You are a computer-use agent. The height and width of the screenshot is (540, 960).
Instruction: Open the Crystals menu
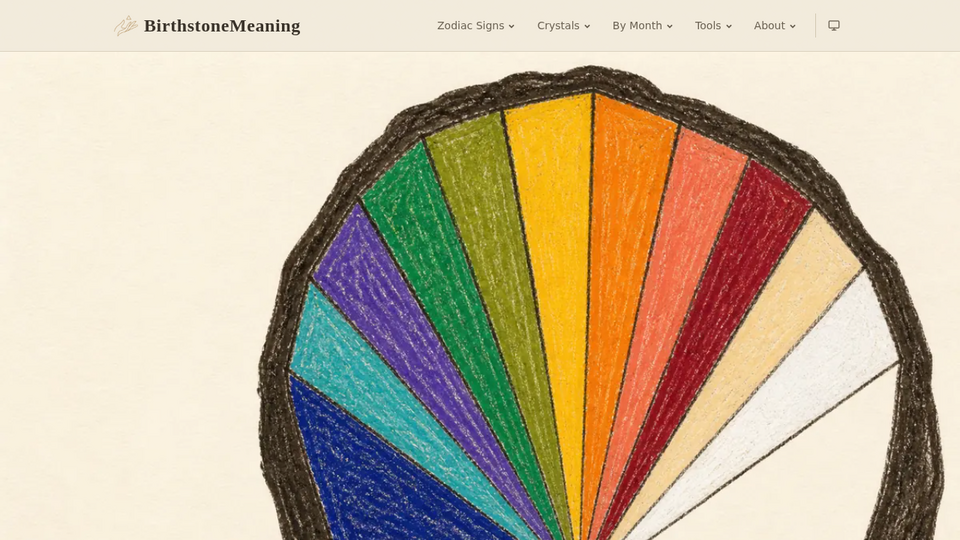(563, 26)
